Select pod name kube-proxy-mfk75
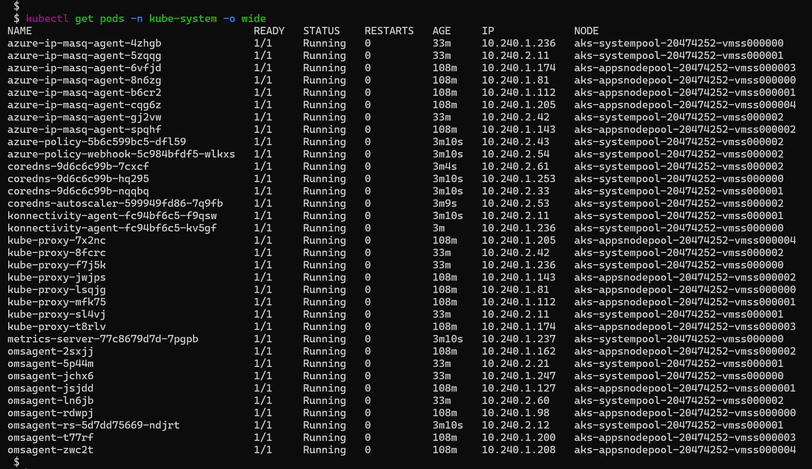 [x=56, y=302]
